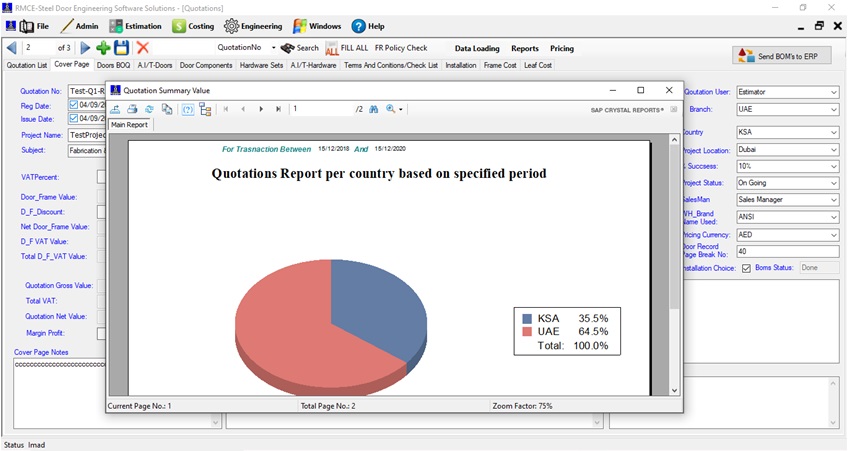
Task: Go to previous report page
Action: click(243, 109)
